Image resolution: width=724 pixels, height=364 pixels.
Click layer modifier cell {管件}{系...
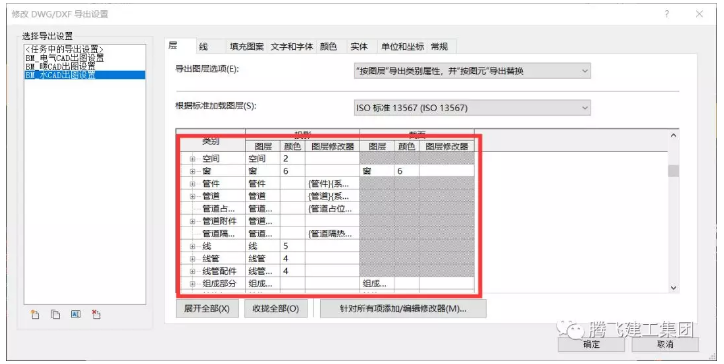[x=332, y=183]
